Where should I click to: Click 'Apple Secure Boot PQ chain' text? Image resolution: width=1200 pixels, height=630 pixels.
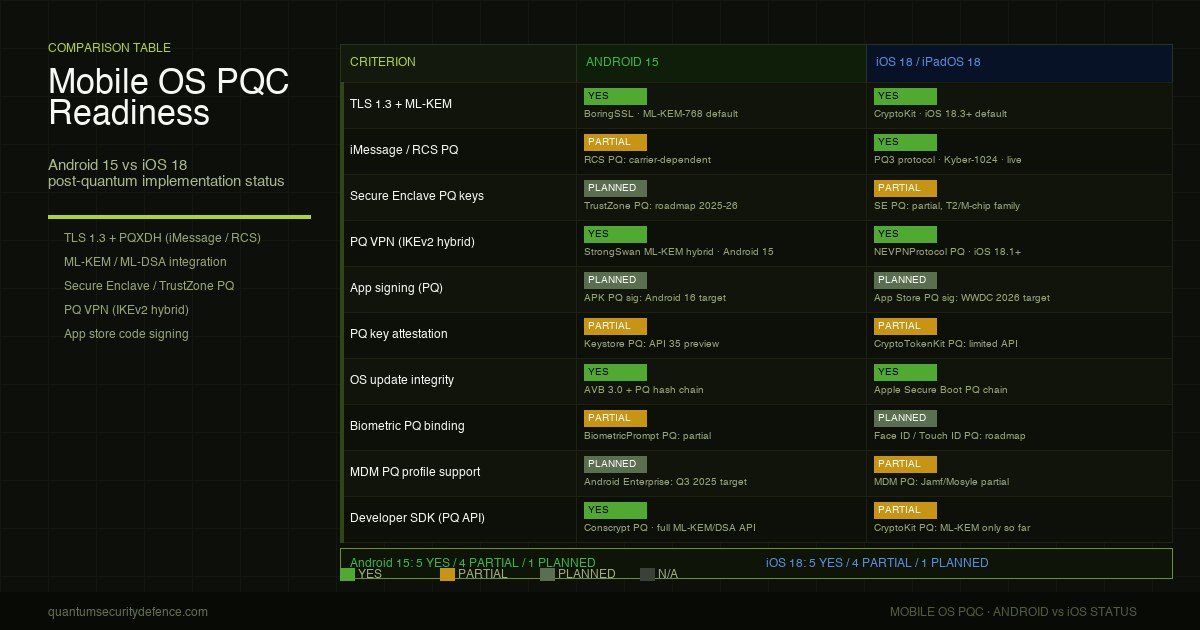click(941, 390)
